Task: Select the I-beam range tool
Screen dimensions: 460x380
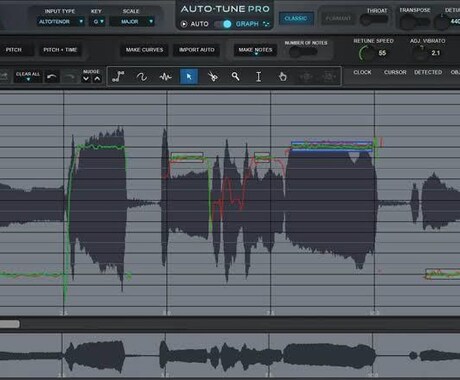Action: [259, 77]
